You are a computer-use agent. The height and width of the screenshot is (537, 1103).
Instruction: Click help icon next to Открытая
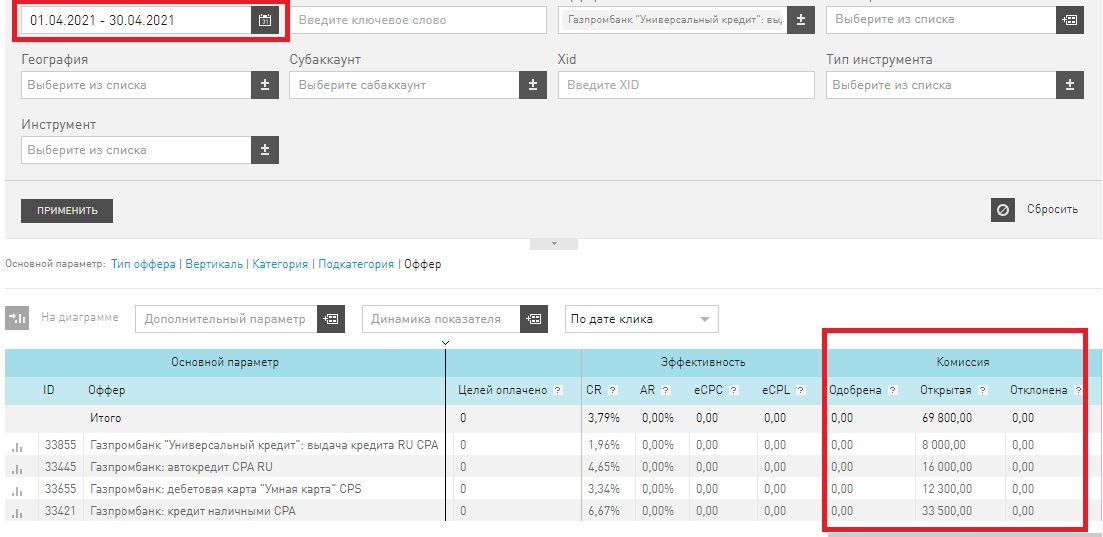(x=983, y=390)
